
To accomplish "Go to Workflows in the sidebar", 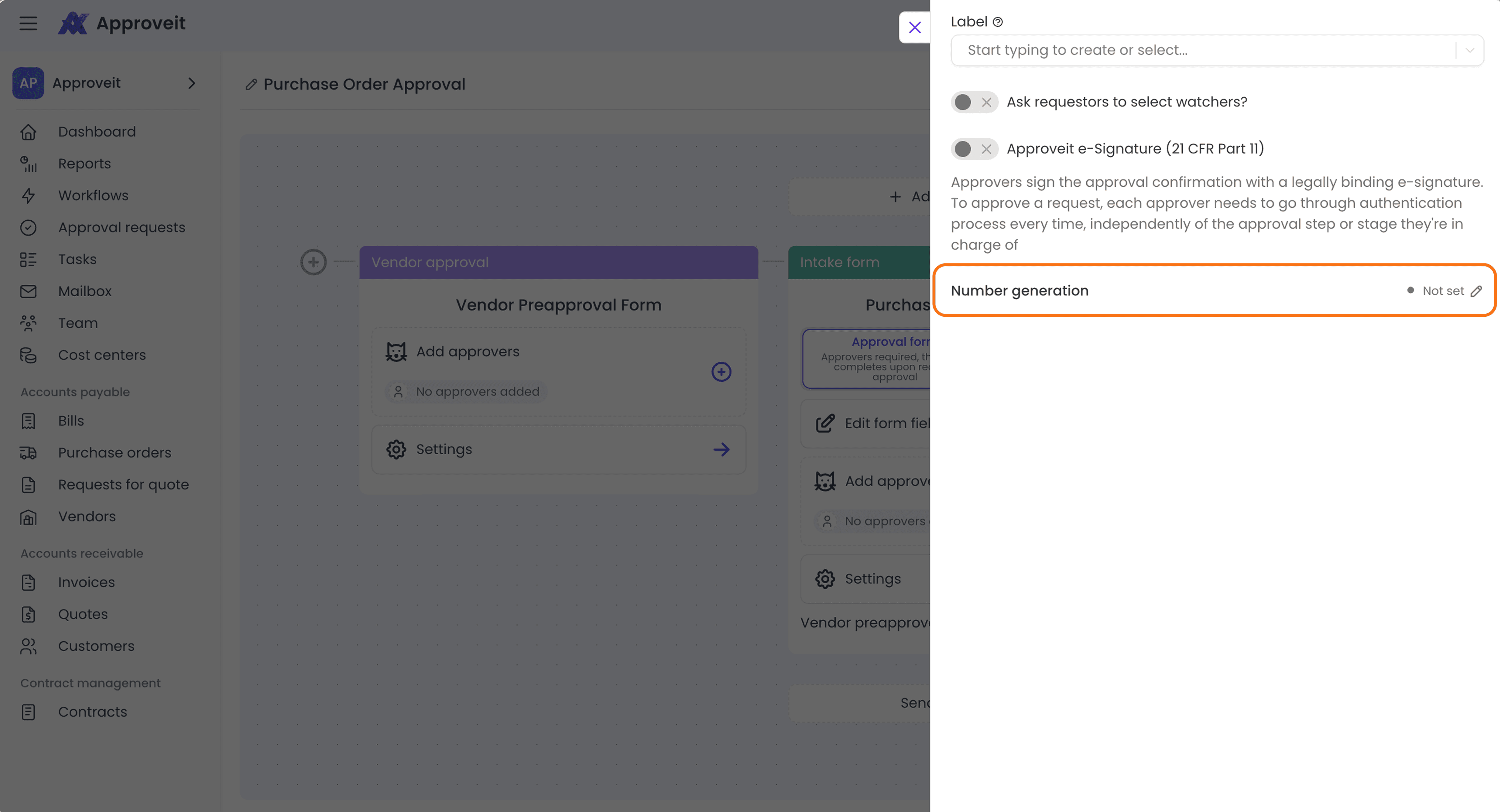I will (x=93, y=196).
